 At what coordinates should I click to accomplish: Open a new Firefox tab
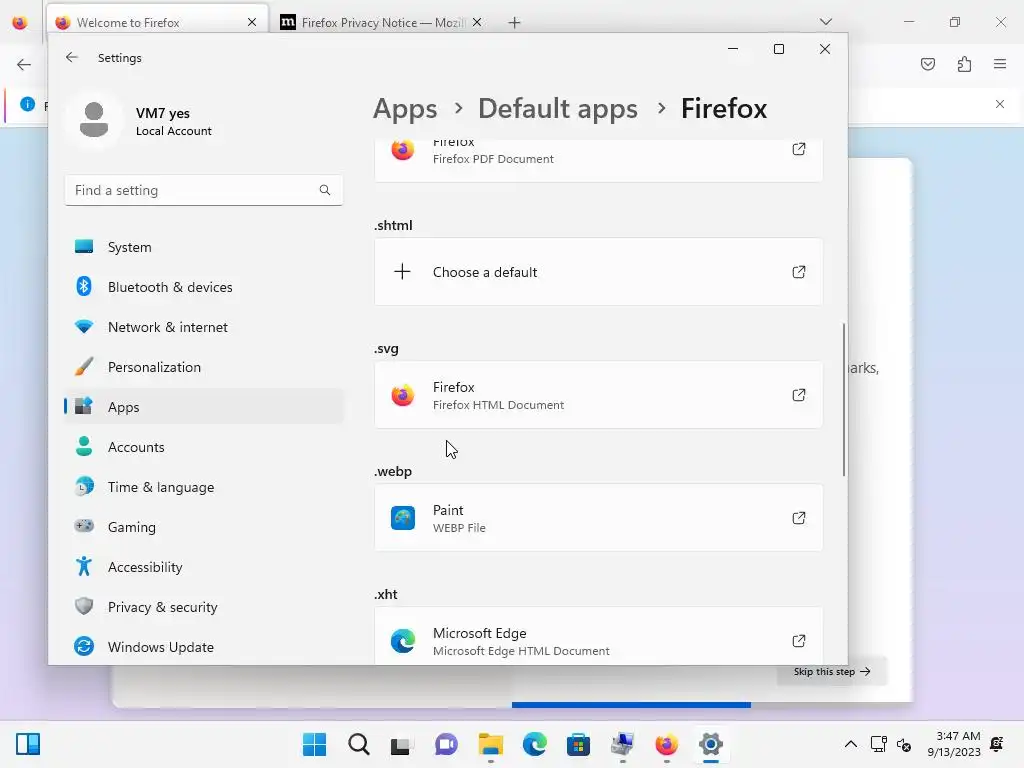515,23
